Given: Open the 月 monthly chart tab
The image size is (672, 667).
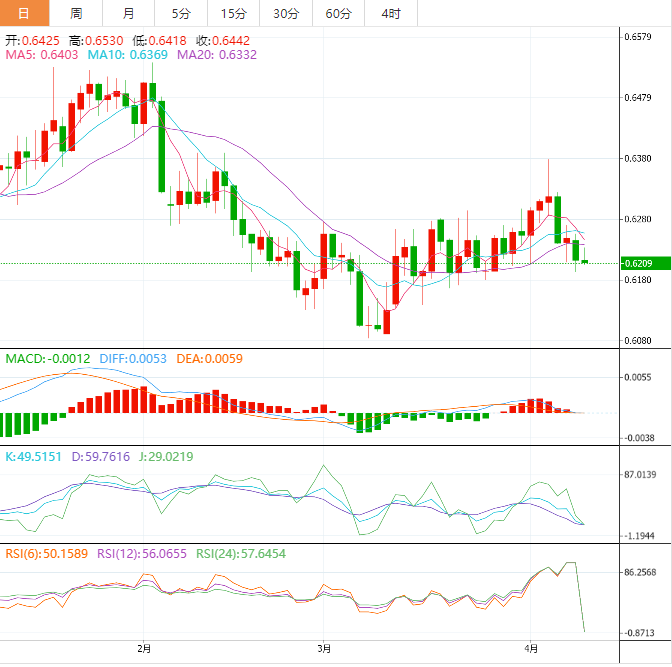Looking at the screenshot, I should tap(128, 14).
